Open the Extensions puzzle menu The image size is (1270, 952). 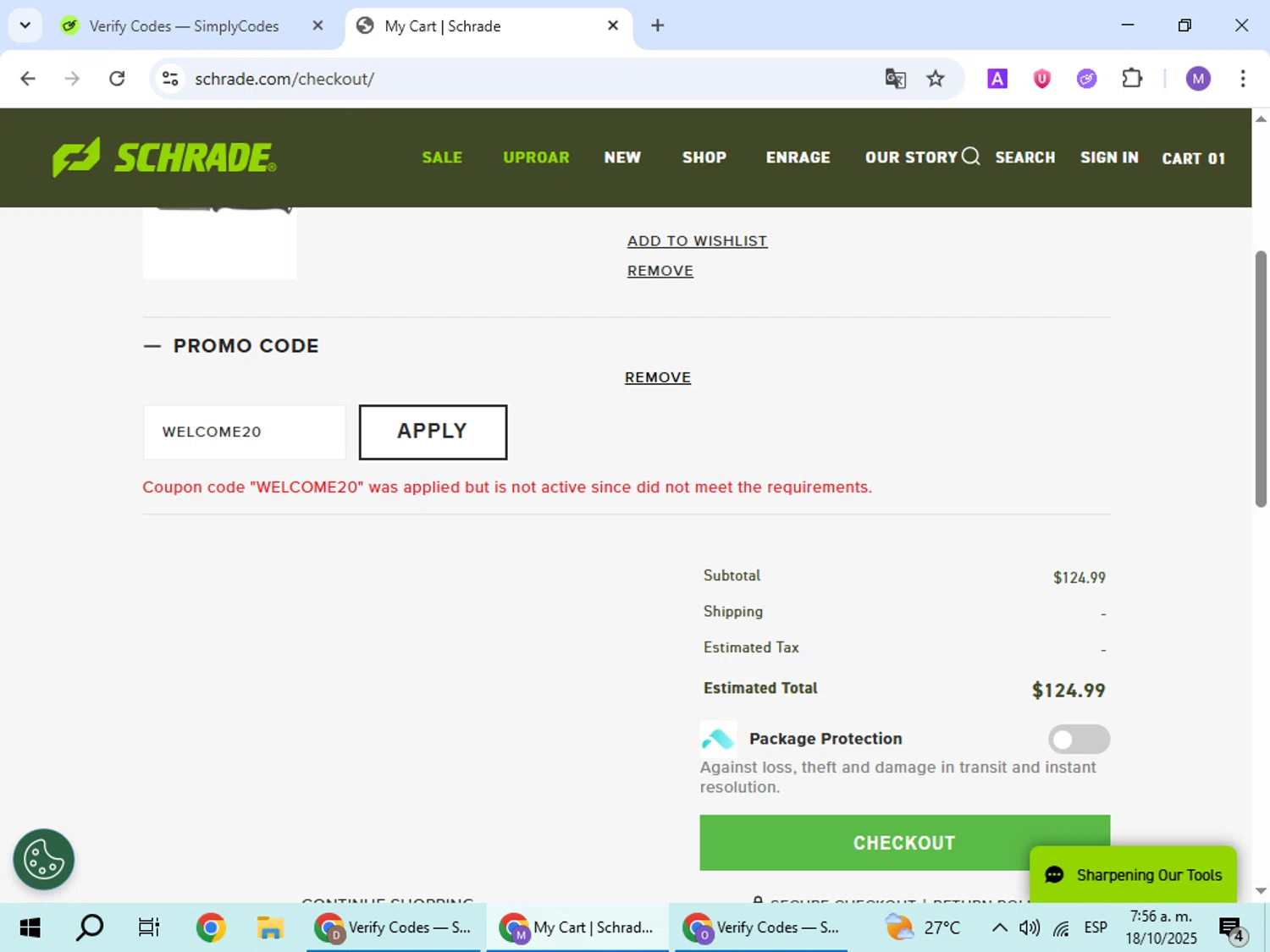(x=1132, y=79)
